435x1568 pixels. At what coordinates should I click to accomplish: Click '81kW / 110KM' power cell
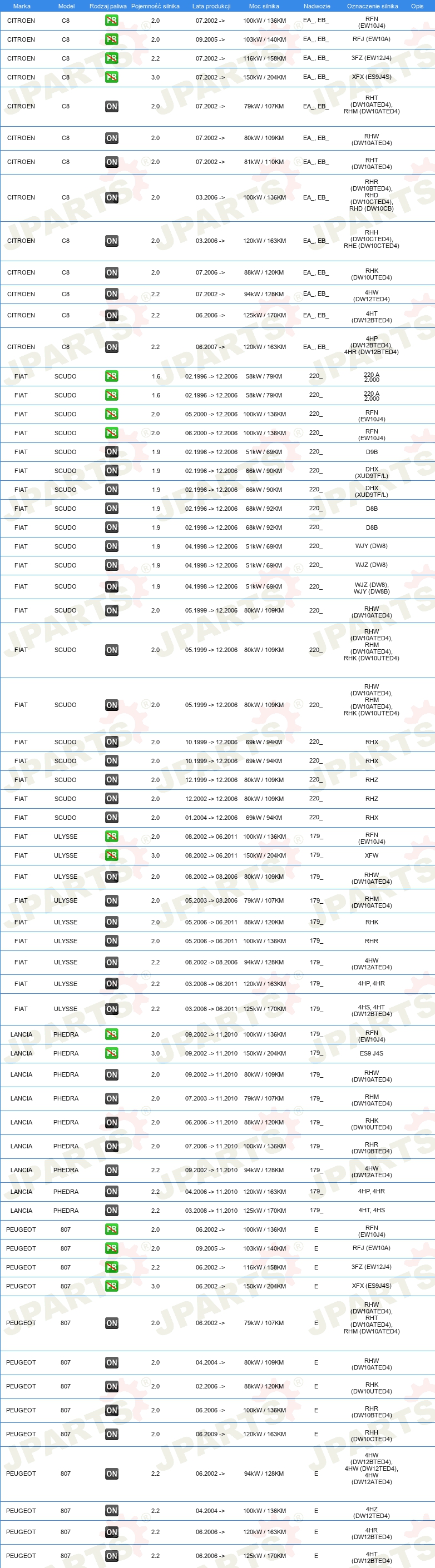[x=264, y=162]
